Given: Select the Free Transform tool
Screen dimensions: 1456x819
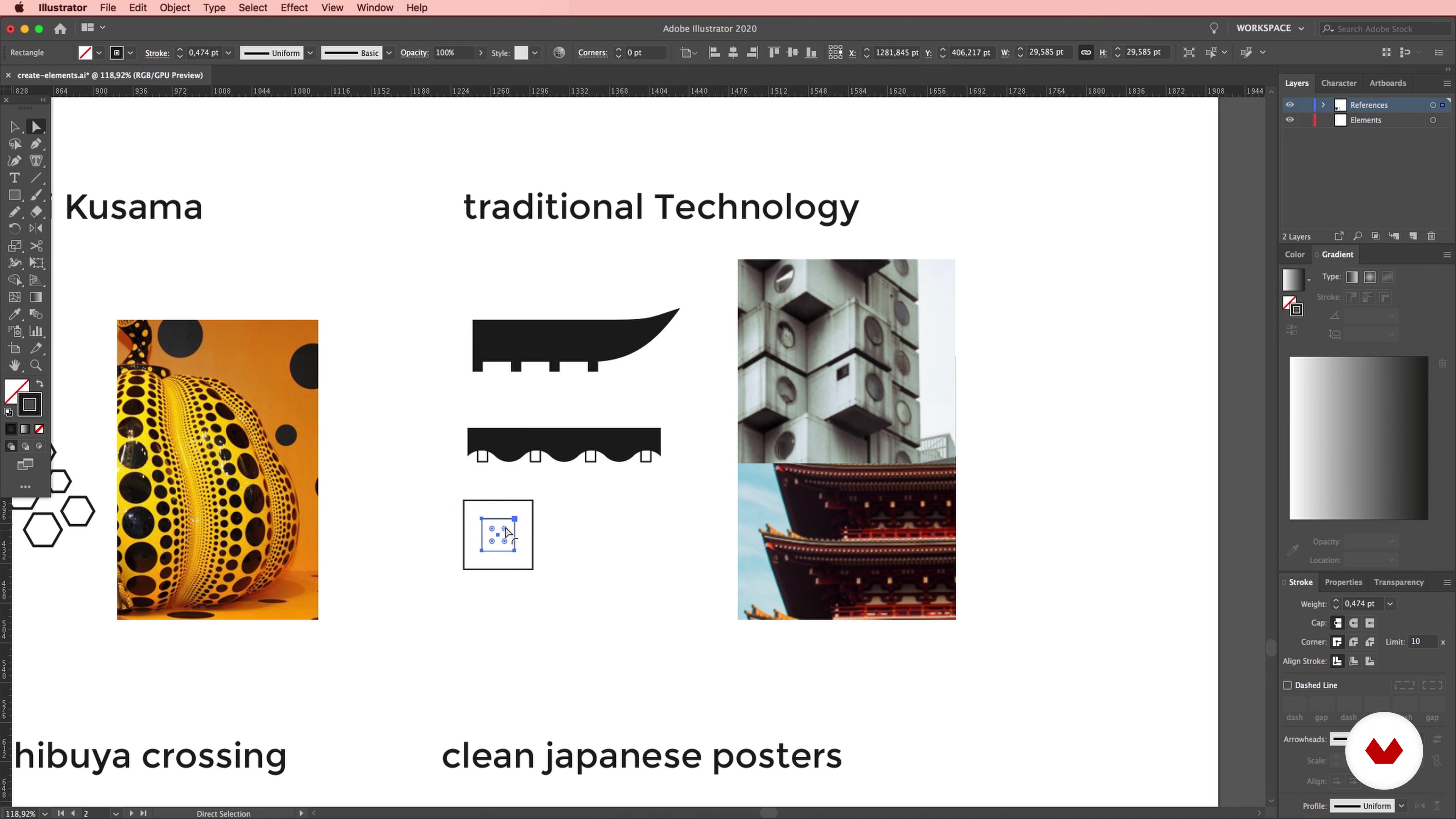Looking at the screenshot, I should 36,263.
